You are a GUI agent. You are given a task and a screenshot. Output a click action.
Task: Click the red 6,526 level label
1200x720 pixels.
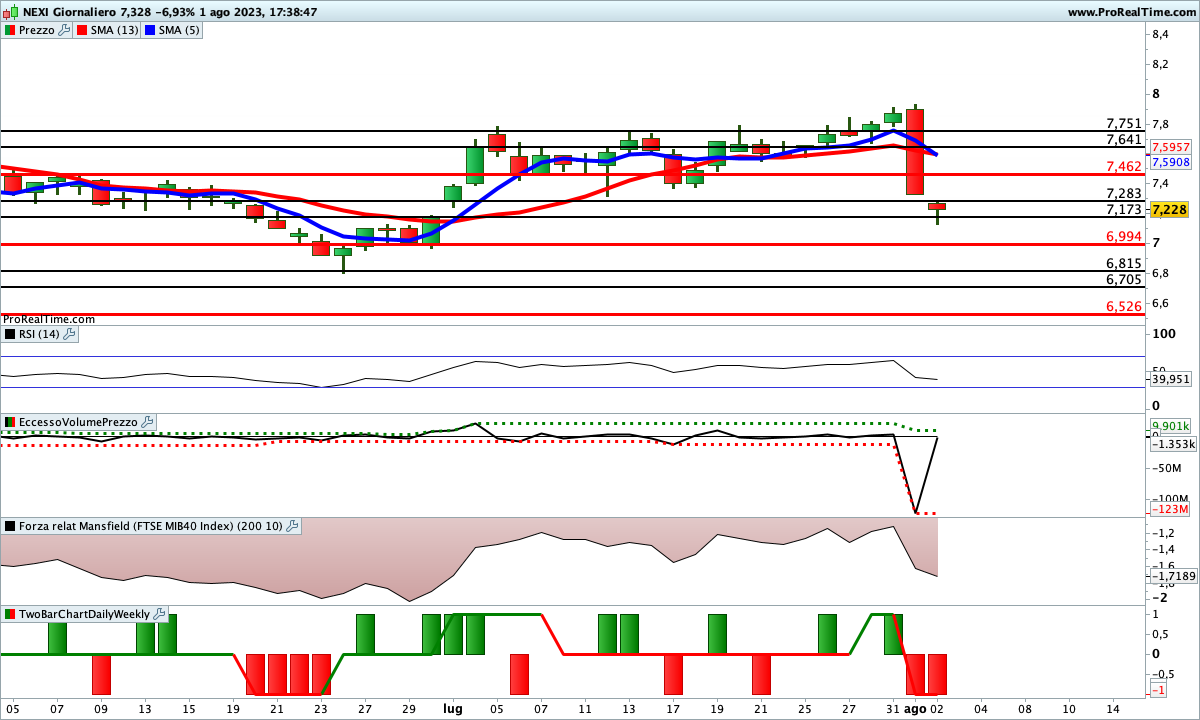(x=1124, y=306)
